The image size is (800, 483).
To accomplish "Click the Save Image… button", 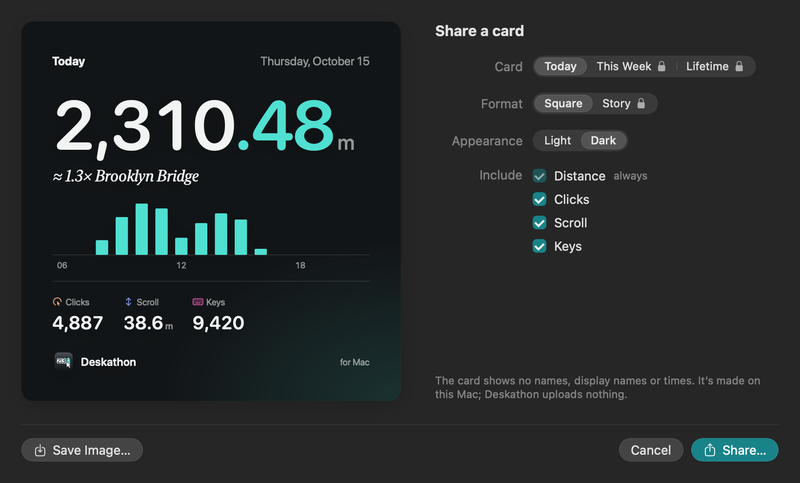I will pos(82,450).
